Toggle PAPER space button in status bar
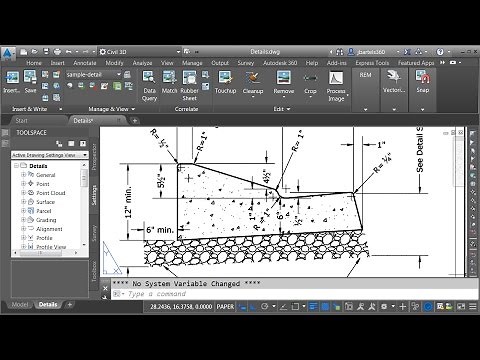The height and width of the screenshot is (360, 480). click(x=225, y=306)
